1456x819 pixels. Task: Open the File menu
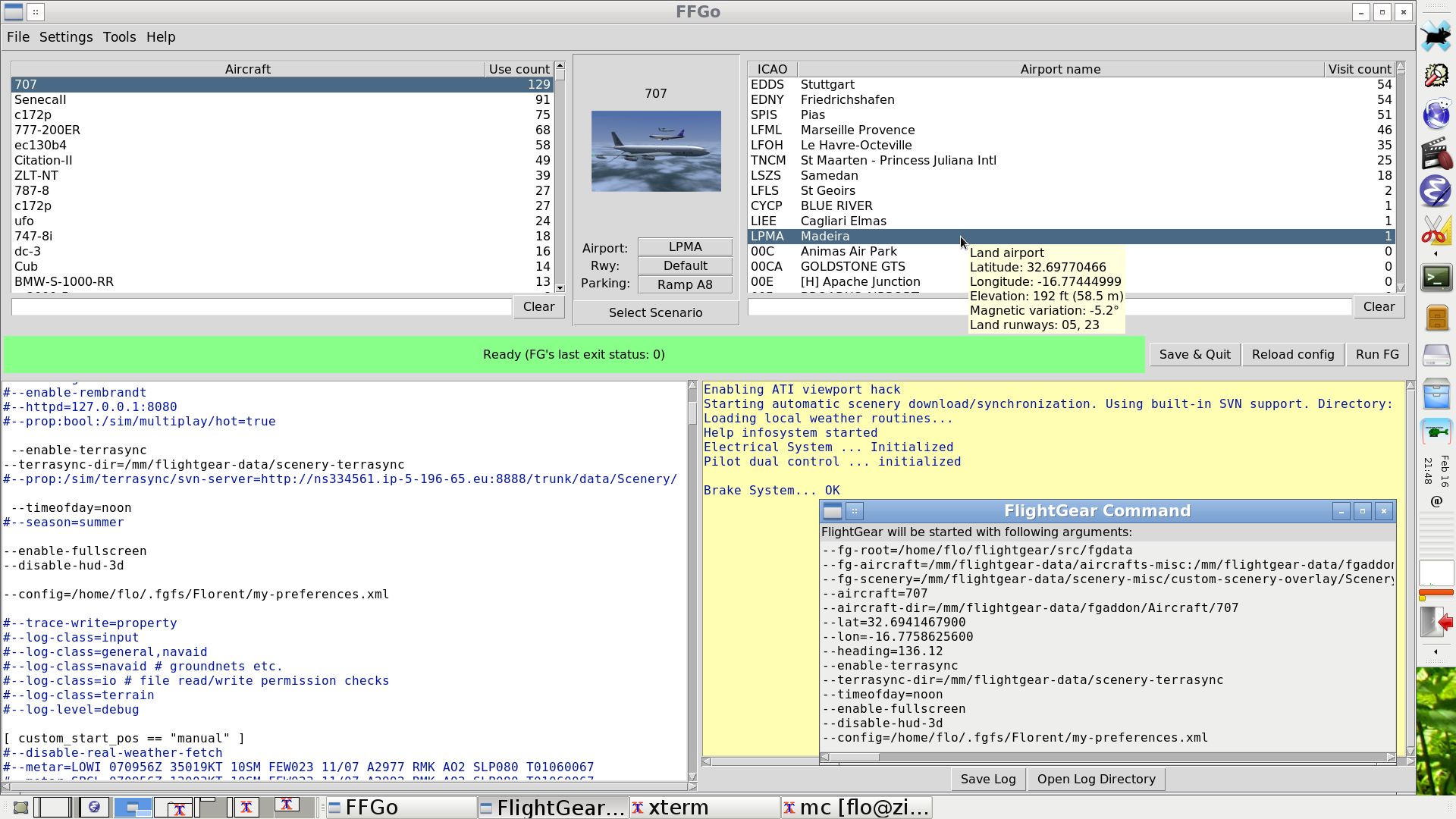18,37
